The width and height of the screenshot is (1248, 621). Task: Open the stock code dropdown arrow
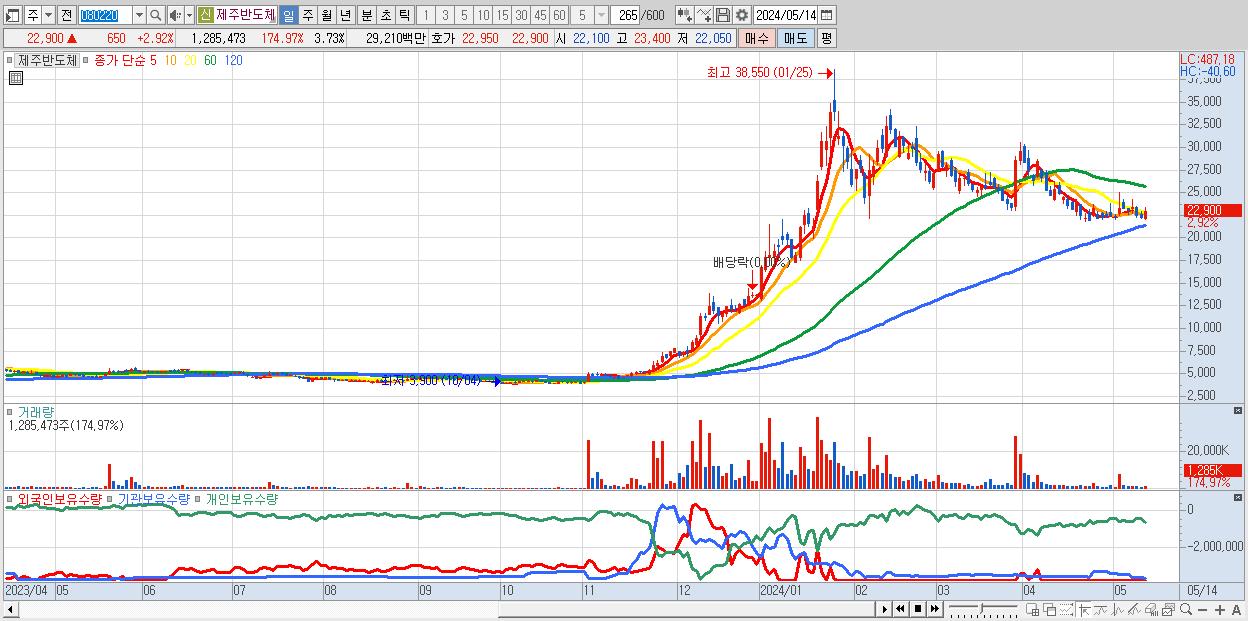139,16
